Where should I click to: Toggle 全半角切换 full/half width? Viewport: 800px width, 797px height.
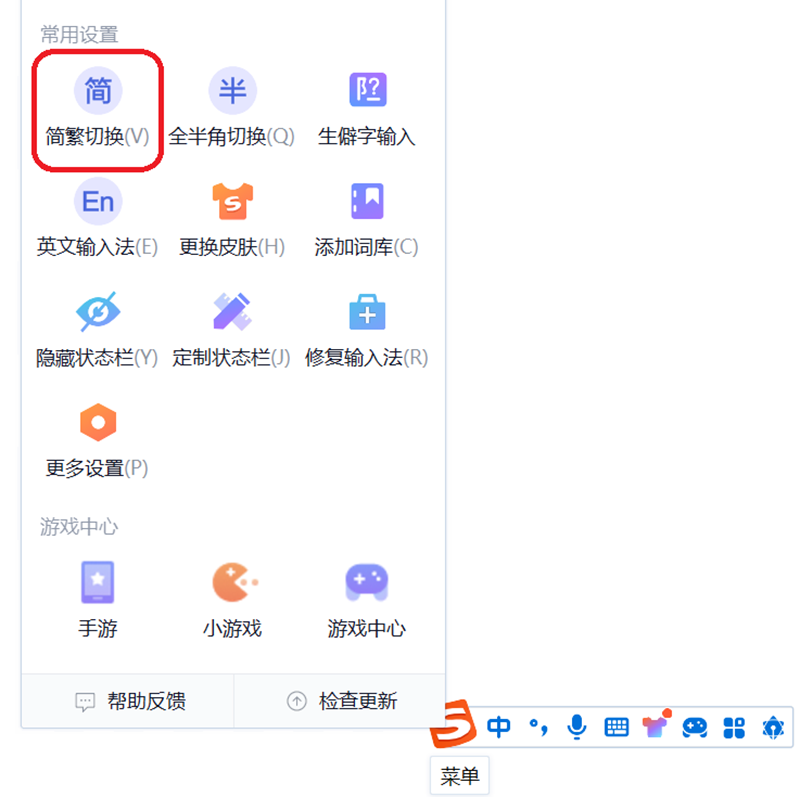[232, 103]
